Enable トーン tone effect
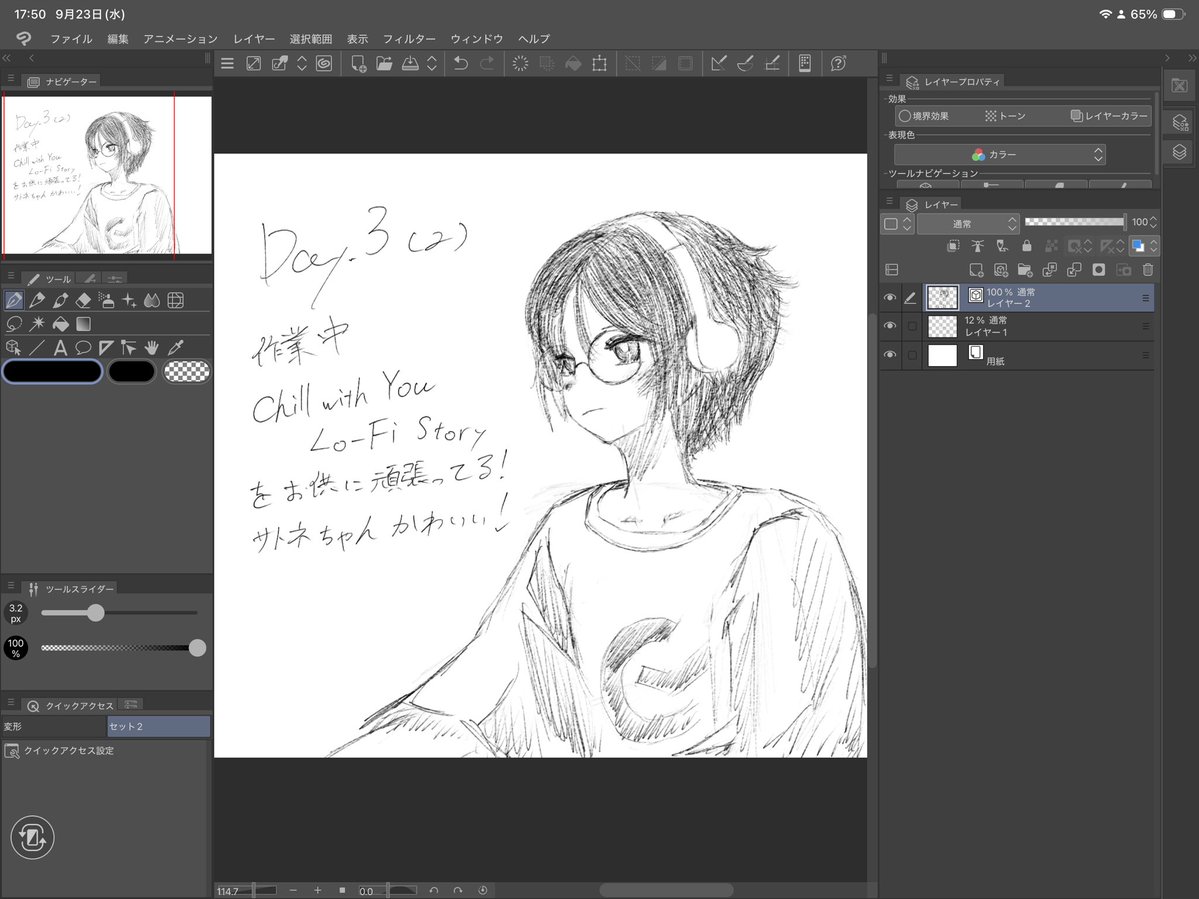This screenshot has height=899, width=1199. coord(1005,116)
